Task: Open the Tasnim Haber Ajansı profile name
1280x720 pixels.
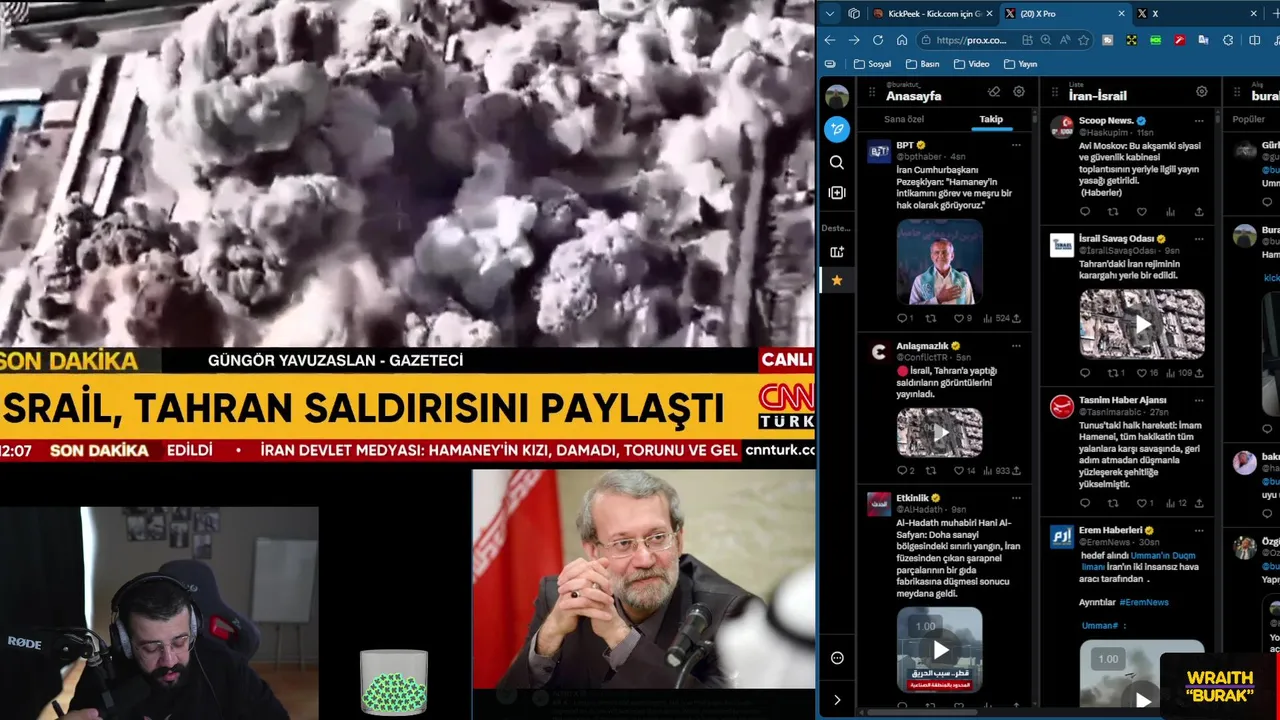Action: click(x=1122, y=400)
